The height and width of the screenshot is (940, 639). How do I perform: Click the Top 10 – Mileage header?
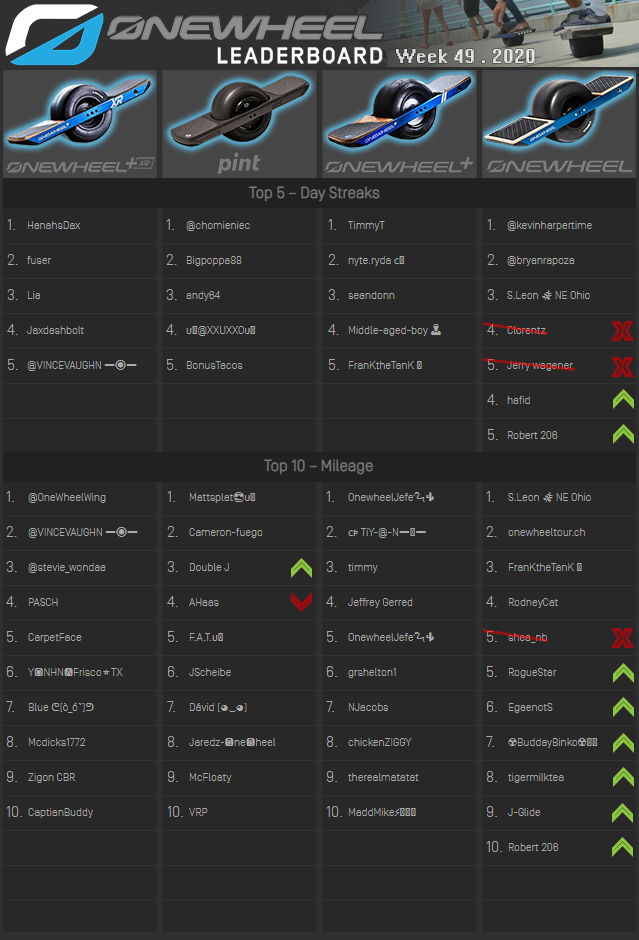(319, 466)
